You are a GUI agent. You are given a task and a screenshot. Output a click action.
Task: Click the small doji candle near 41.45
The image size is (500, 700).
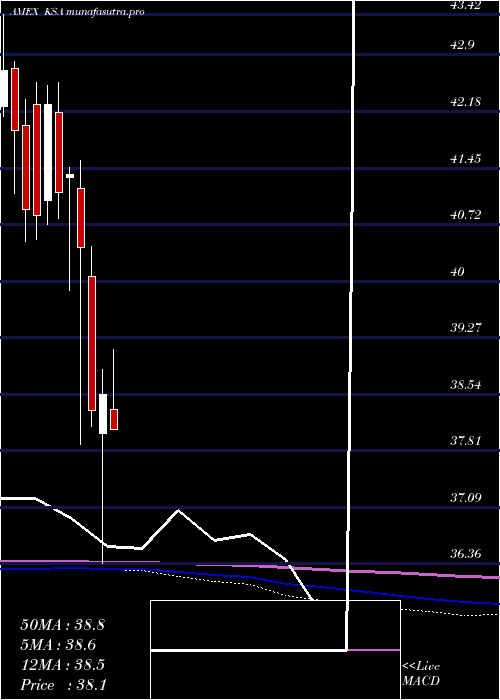point(70,176)
